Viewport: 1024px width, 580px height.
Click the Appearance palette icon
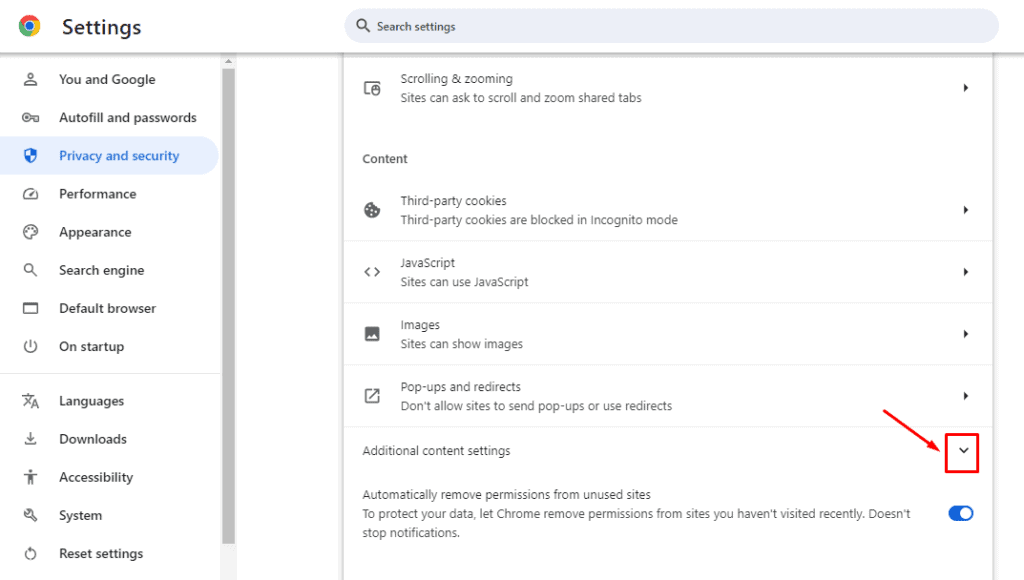click(30, 232)
